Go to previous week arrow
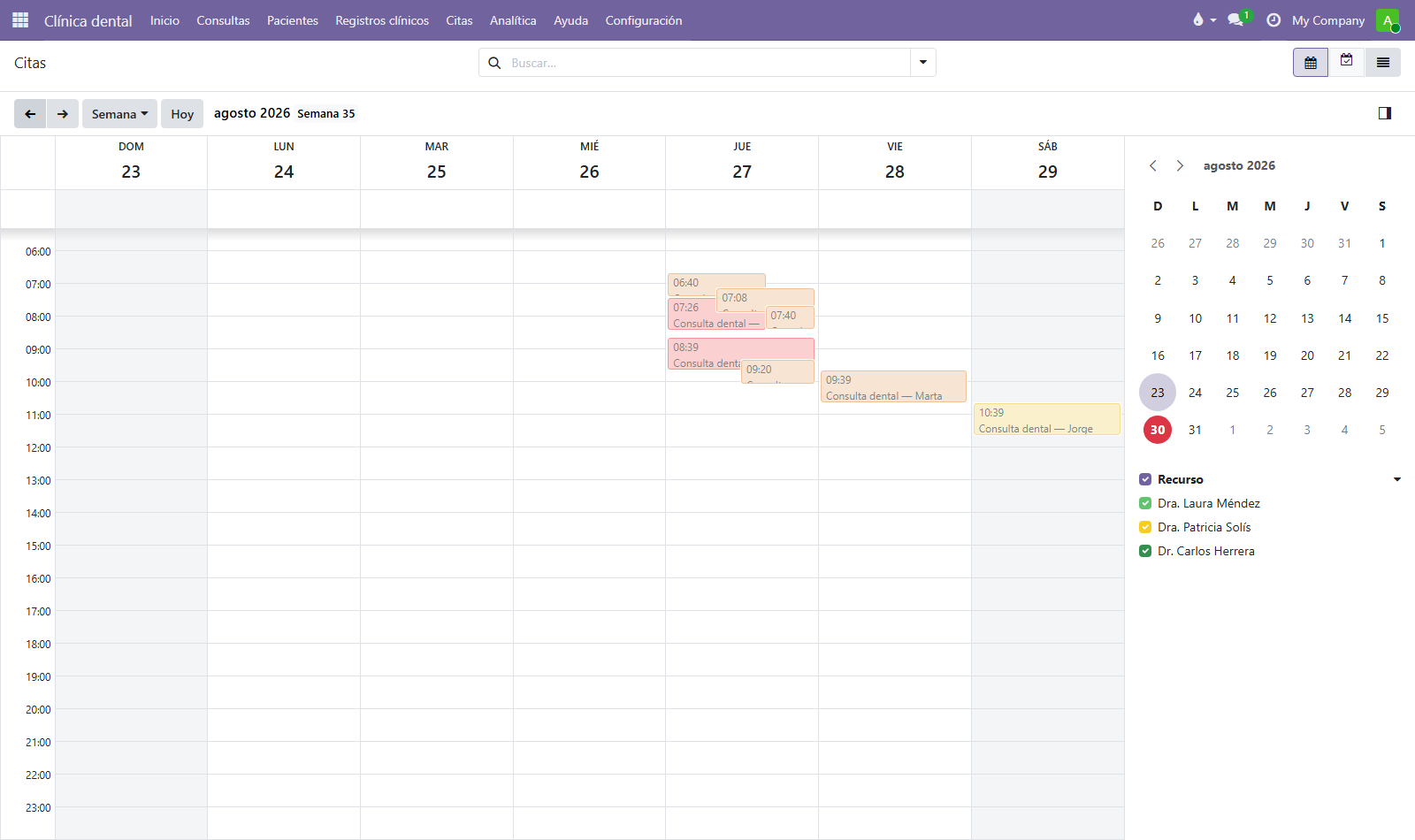The width and height of the screenshot is (1415, 840). pos(30,114)
